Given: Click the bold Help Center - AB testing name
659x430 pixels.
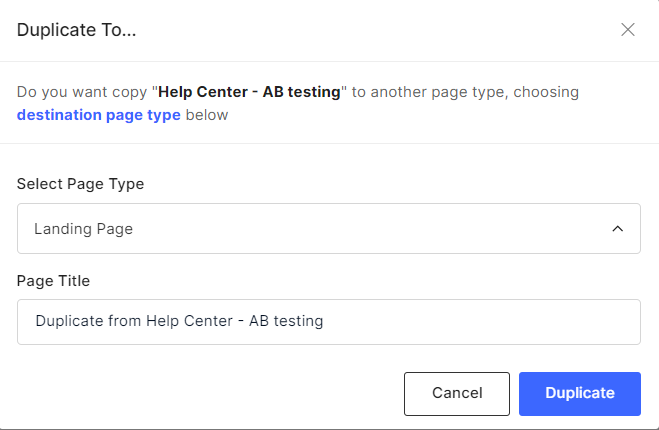Looking at the screenshot, I should point(250,92).
